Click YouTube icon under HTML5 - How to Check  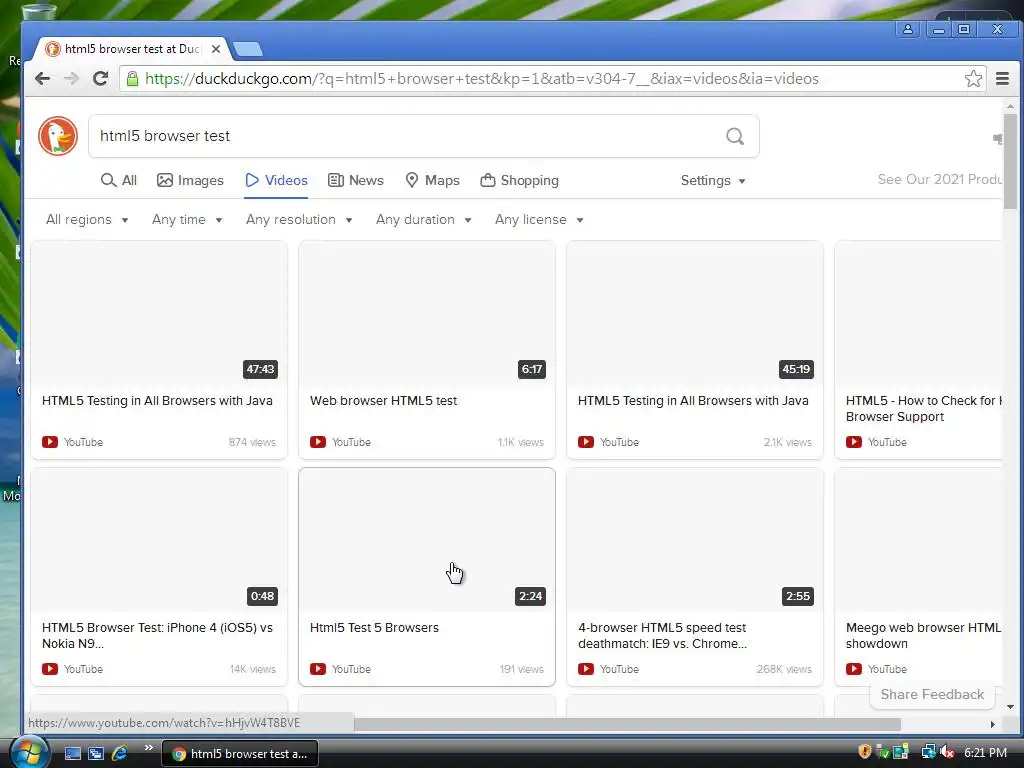pyautogui.click(x=854, y=442)
